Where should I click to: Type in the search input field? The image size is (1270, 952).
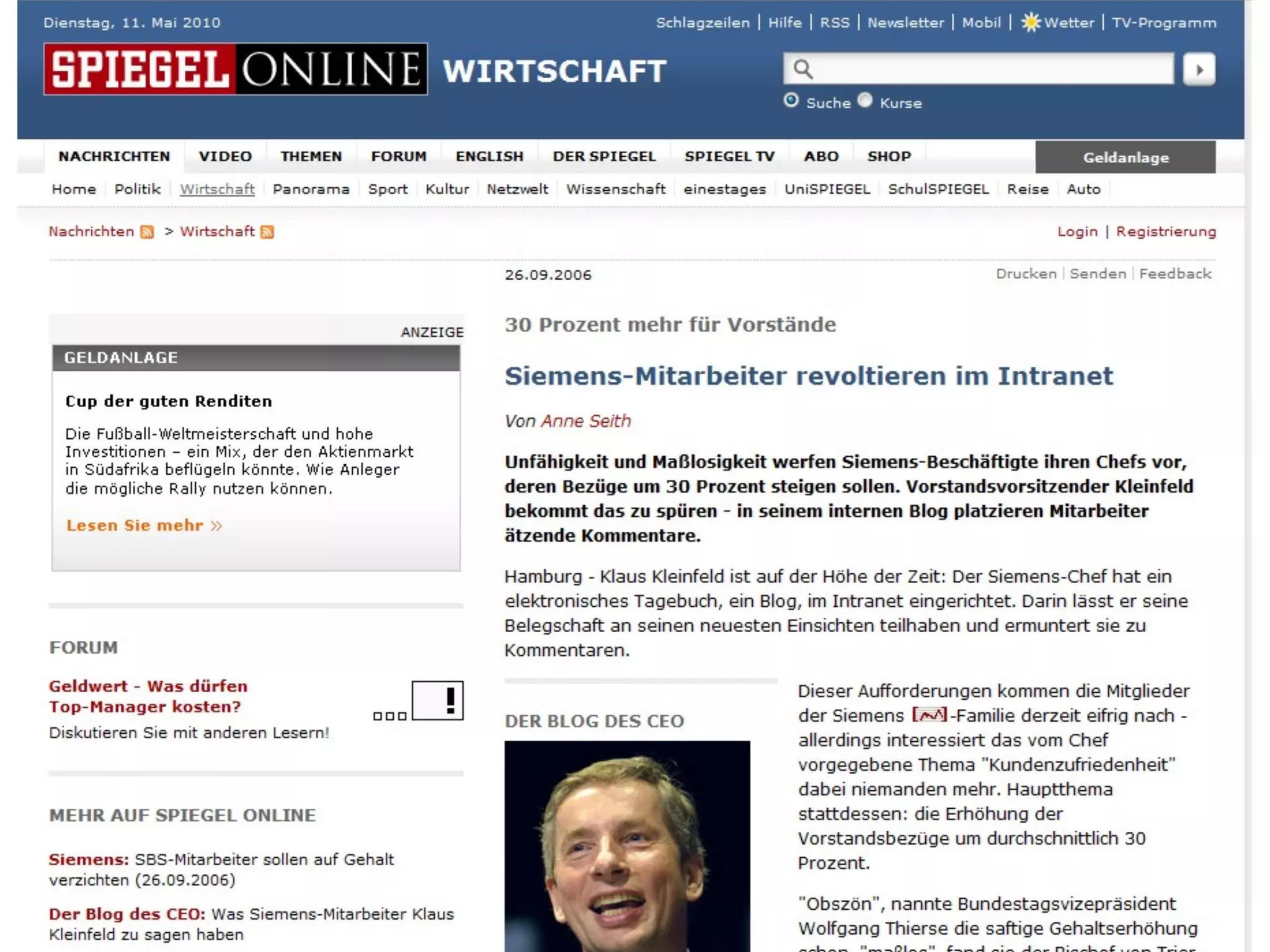pos(992,69)
